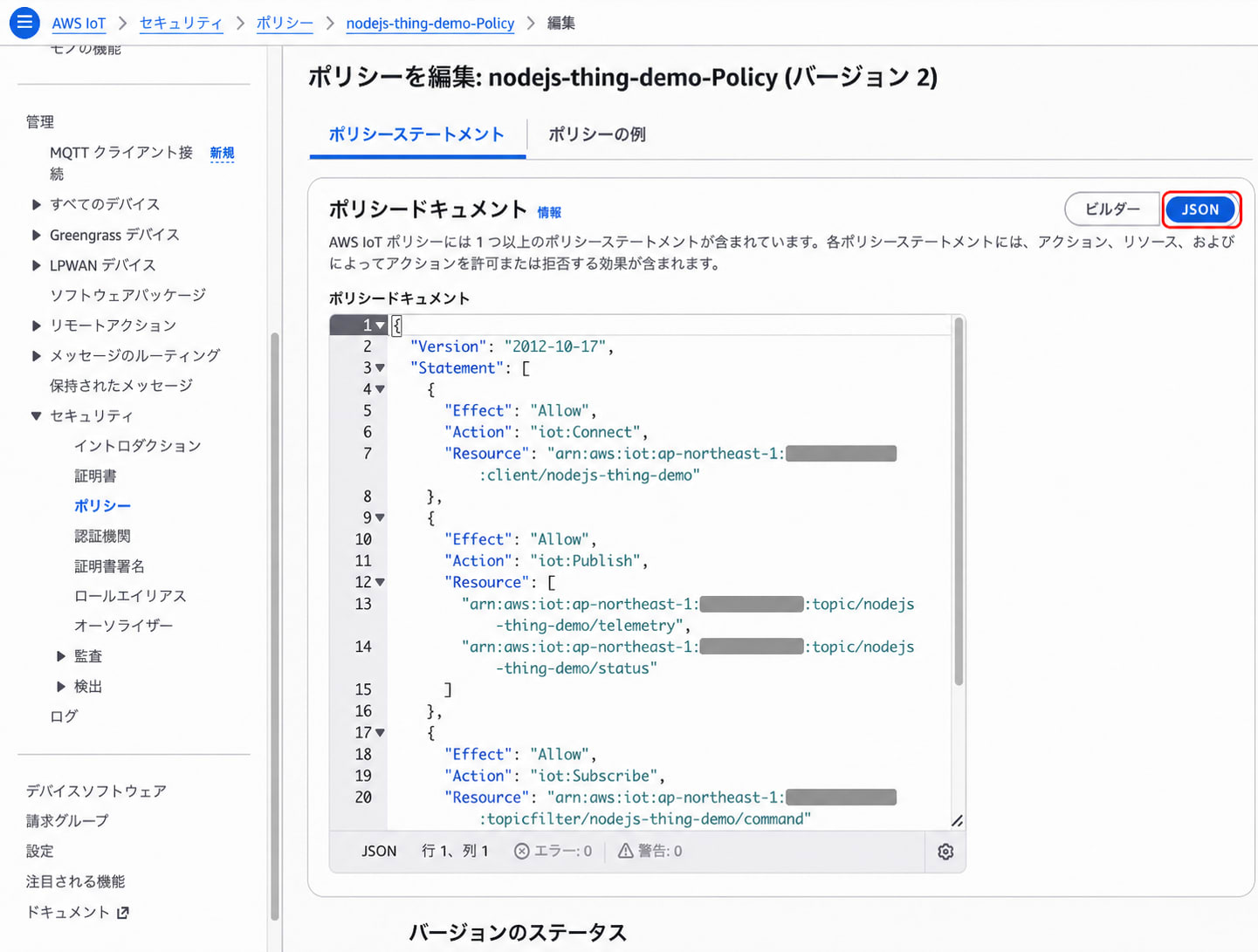
Task: Open ドキュメント link in sidebar
Action: pyautogui.click(x=67, y=912)
